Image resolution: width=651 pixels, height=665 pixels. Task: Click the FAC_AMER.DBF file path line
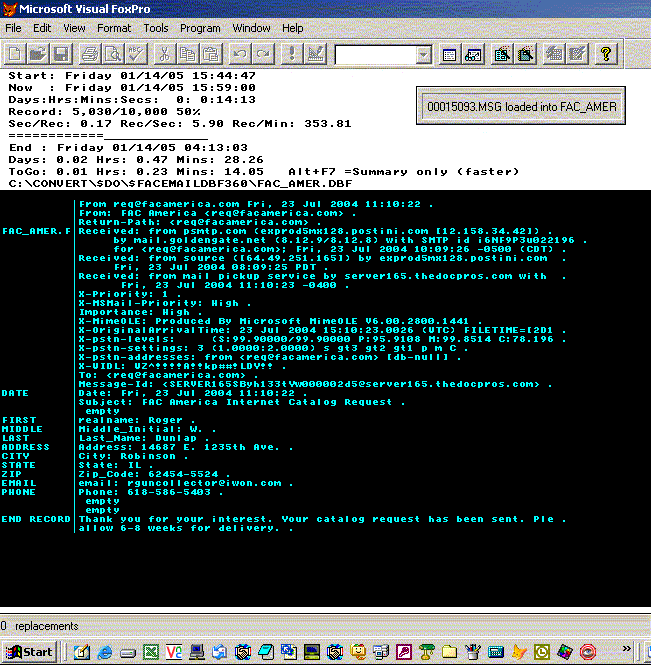tap(180, 184)
